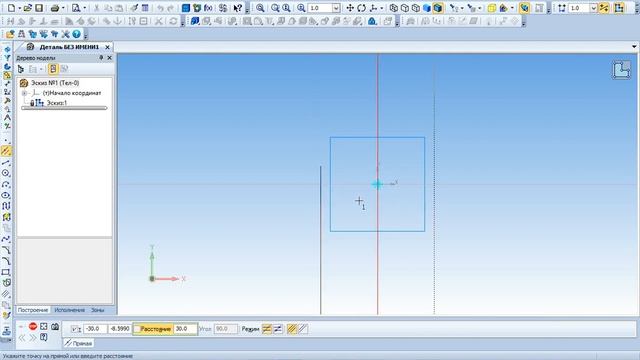640x360 pixels.
Task: Close the Дерево модели panel
Action: (109, 58)
